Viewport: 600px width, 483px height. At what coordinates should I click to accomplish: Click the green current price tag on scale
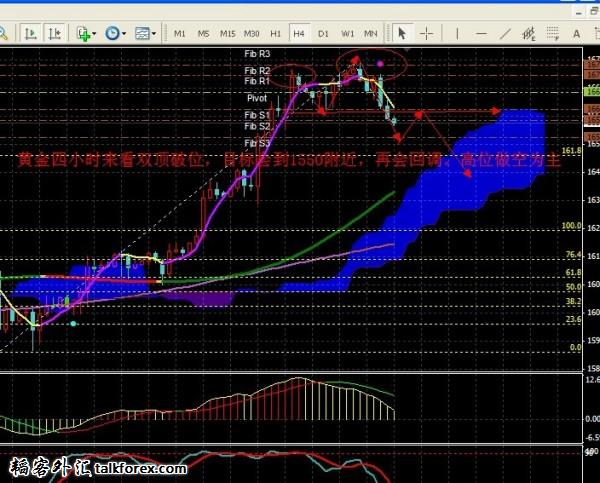pyautogui.click(x=592, y=92)
